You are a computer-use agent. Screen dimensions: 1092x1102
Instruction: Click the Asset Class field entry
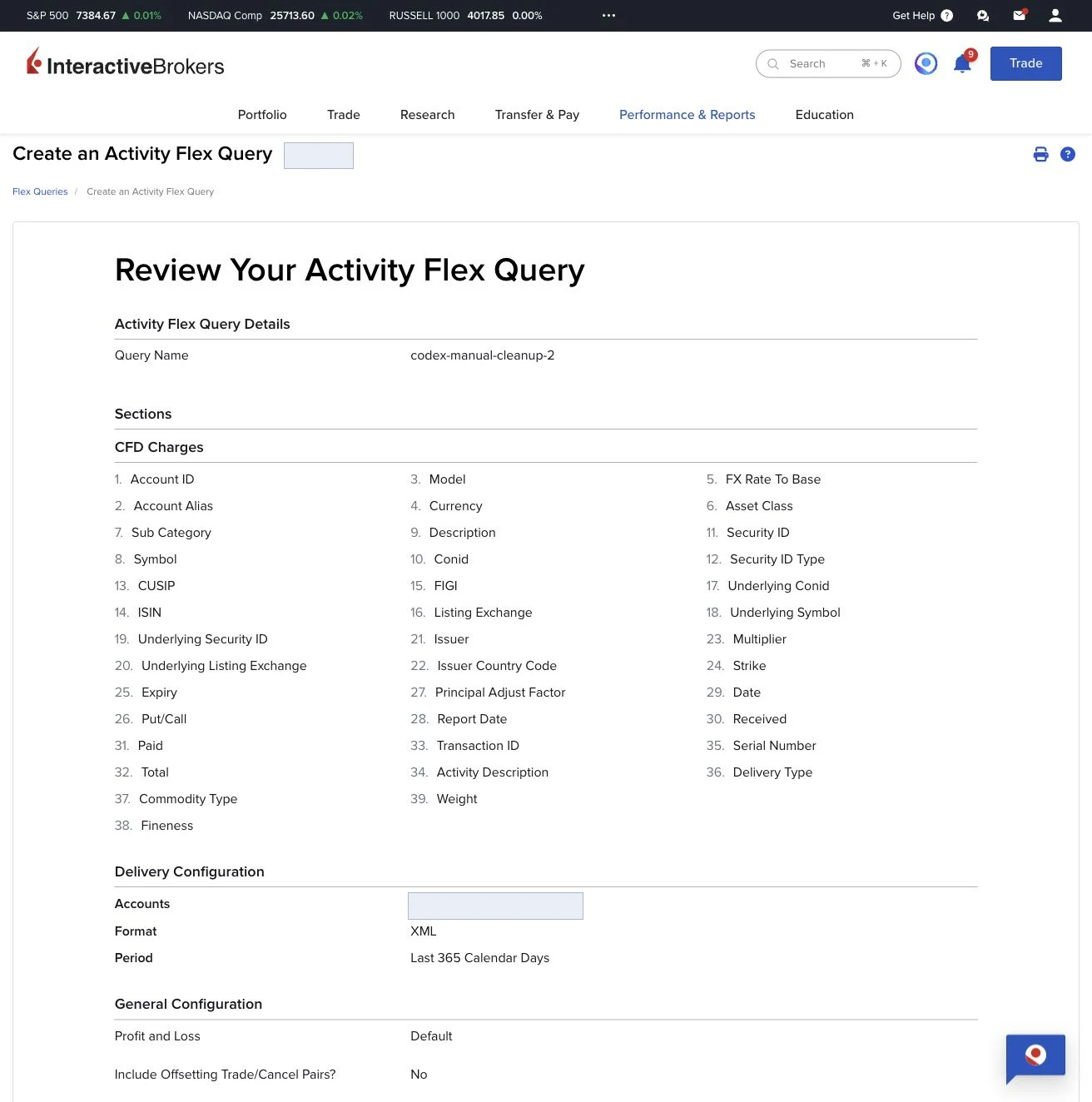[x=759, y=506]
